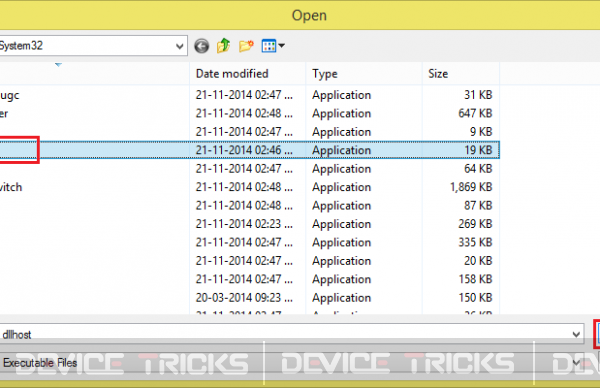This screenshot has height=388, width=600.
Task: Click the file name ending in 'ugc'
Action: (x=10, y=96)
